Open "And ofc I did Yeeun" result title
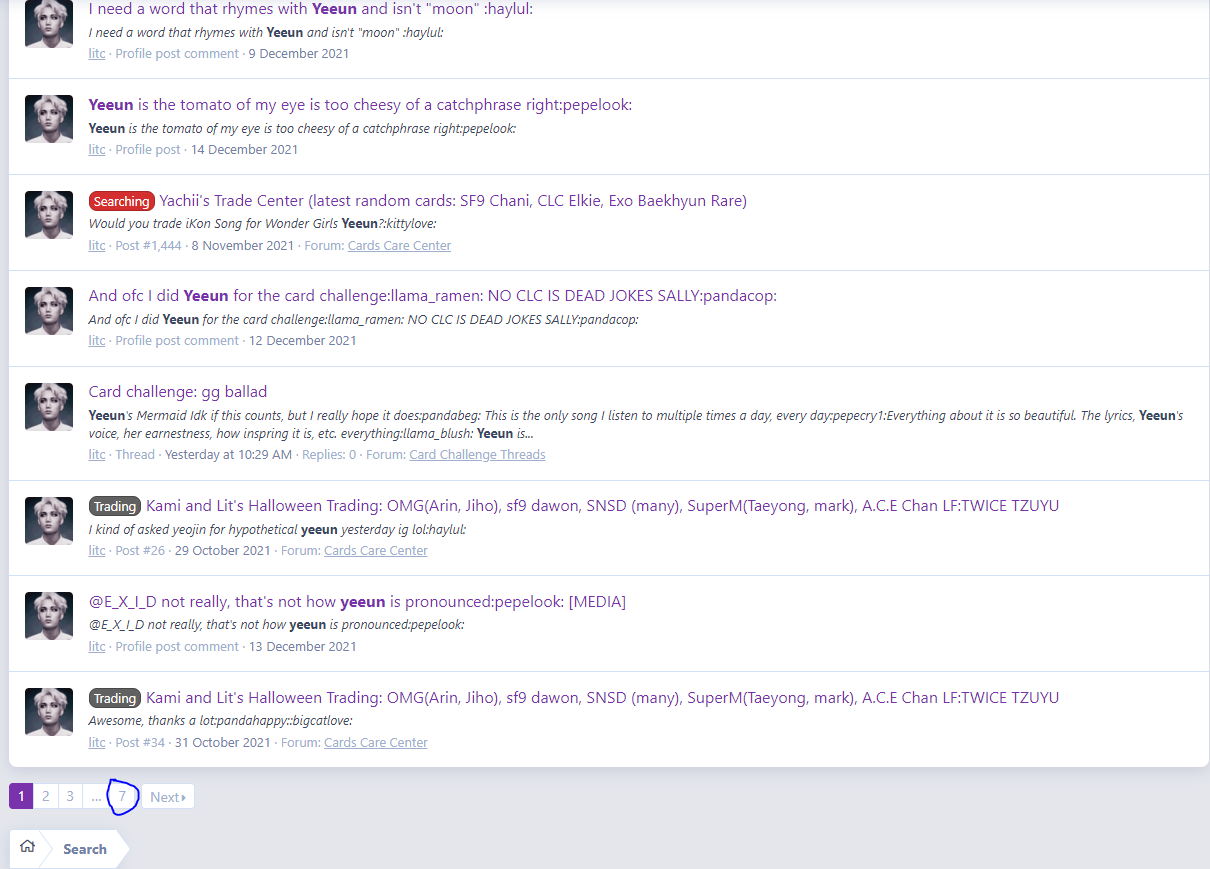Screen dimensions: 1210x869 click(432, 296)
